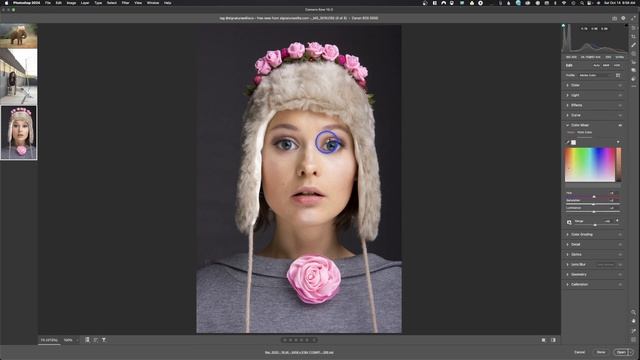Adjust the Hue shift slider handle
640x360 pixels.
point(594,197)
